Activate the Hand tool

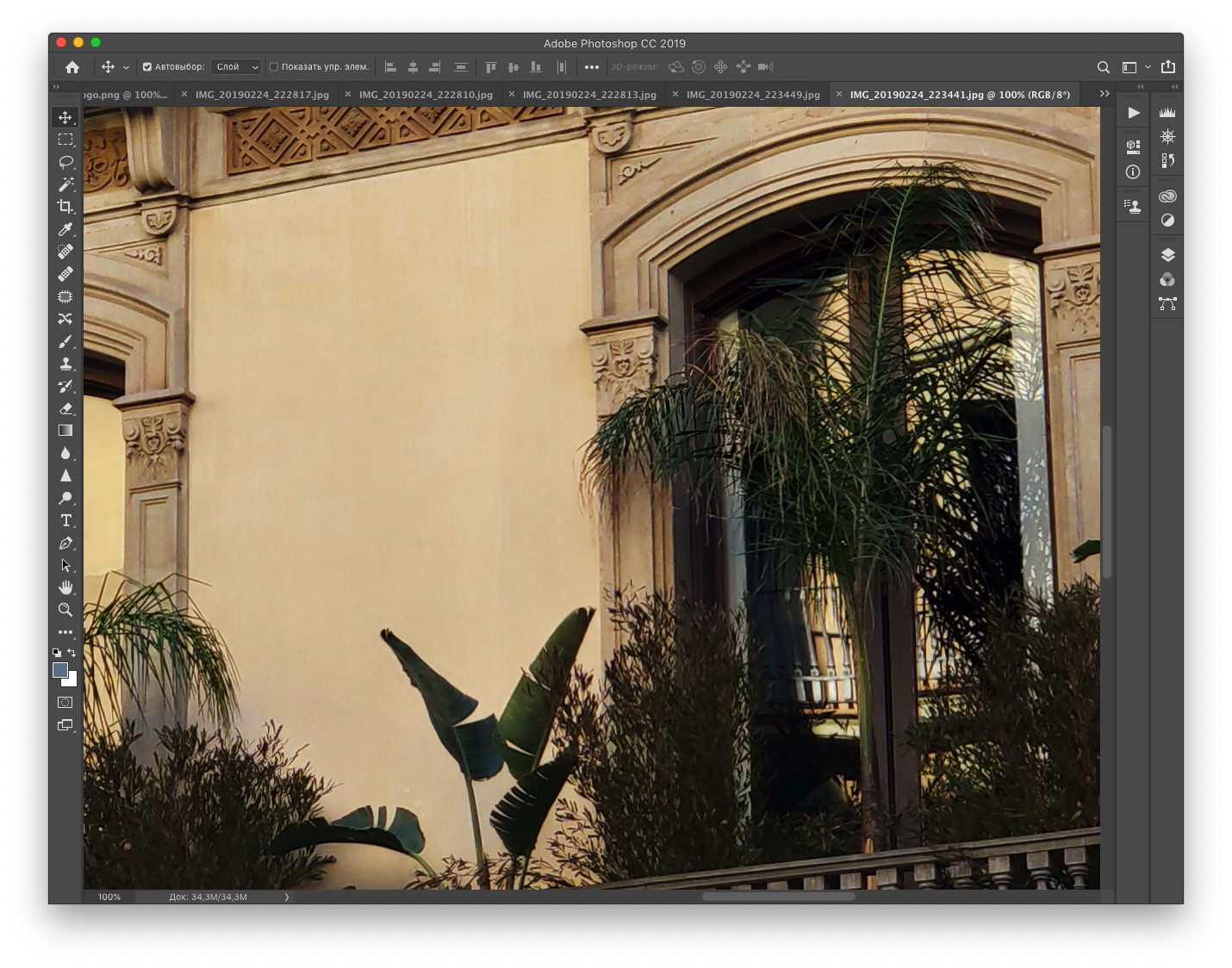[x=65, y=587]
